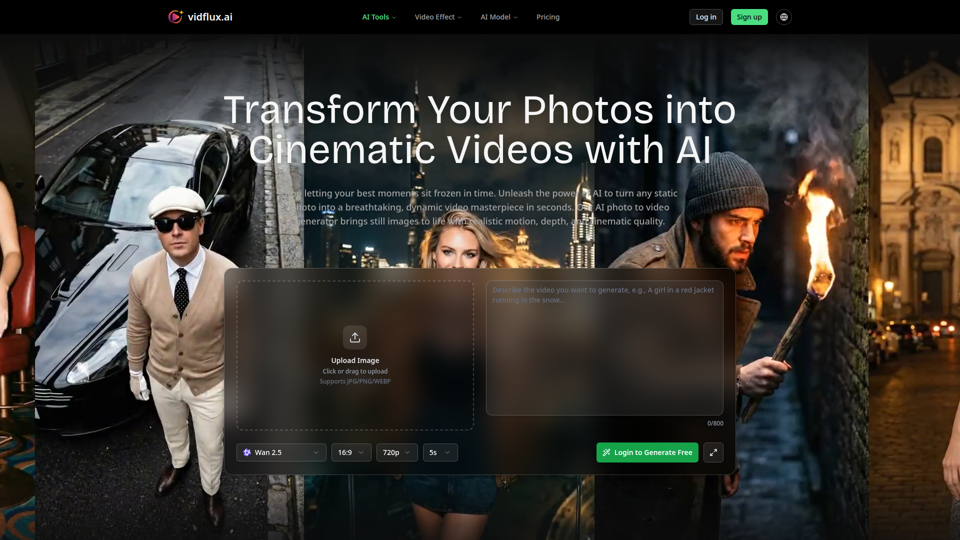960x540 pixels.
Task: Open the Video Effect menu
Action: tap(438, 17)
